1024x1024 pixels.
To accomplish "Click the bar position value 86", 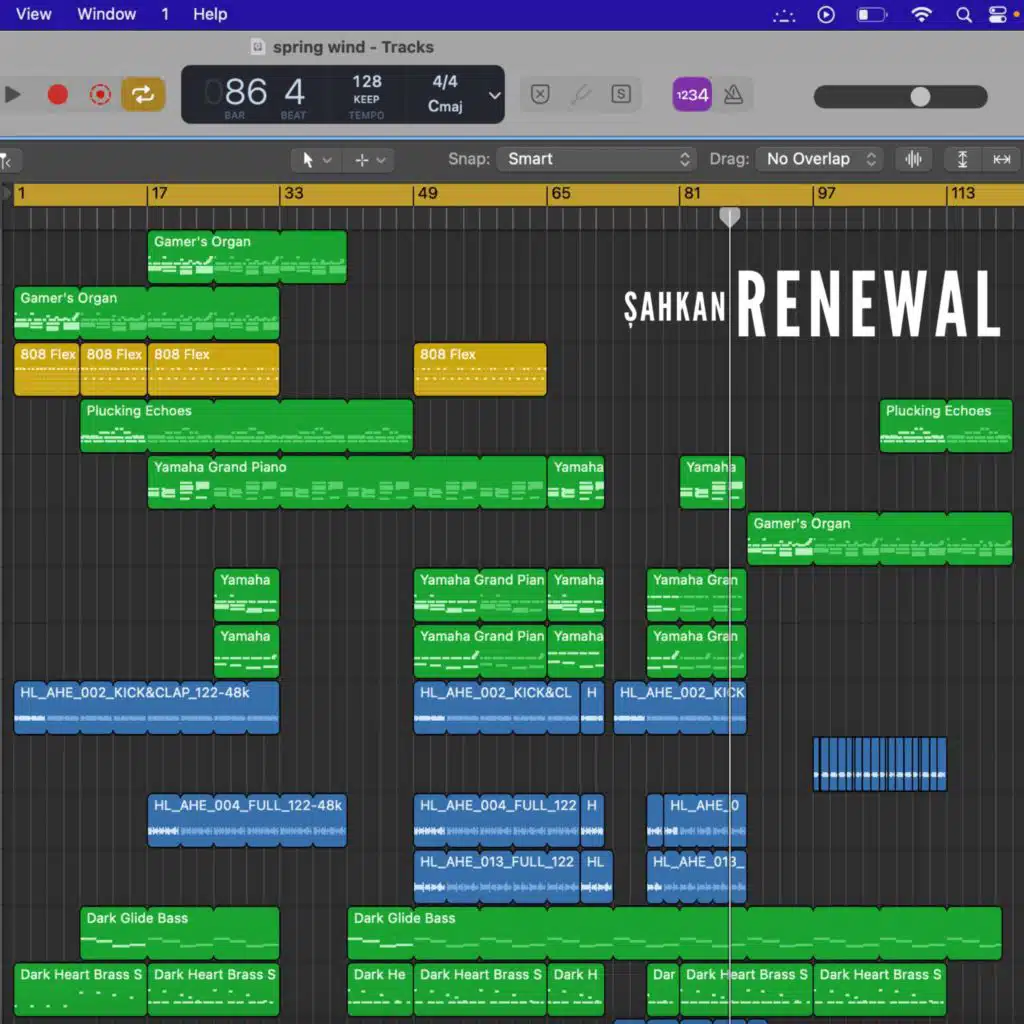I will (x=246, y=91).
